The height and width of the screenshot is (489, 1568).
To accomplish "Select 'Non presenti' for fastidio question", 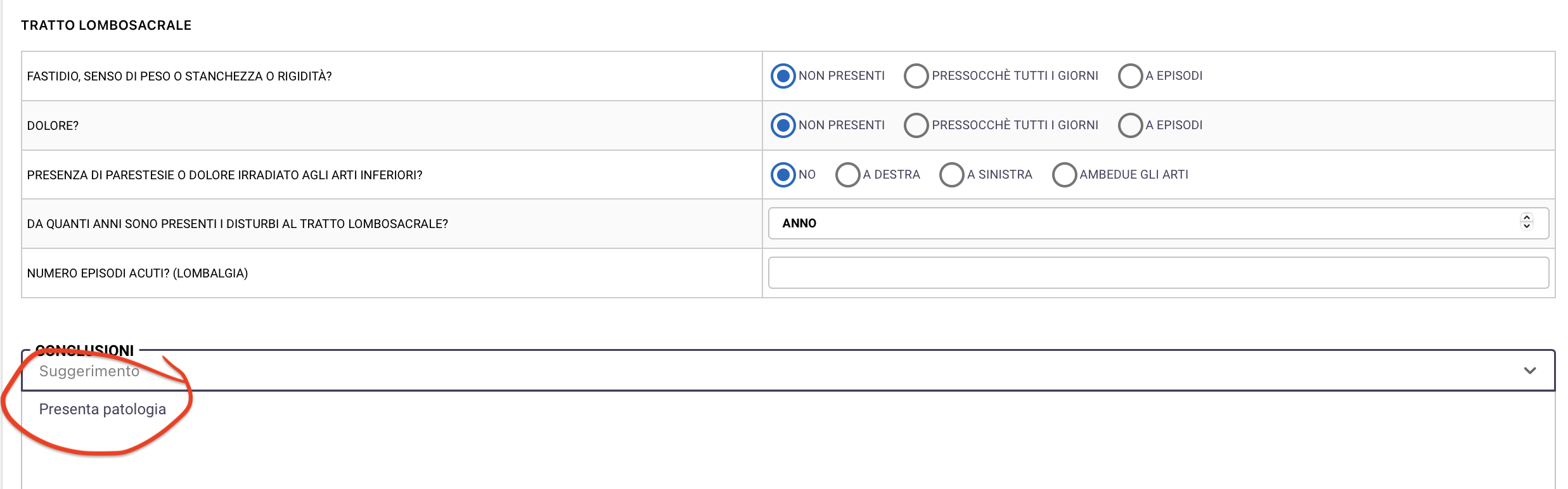I will coord(783,76).
